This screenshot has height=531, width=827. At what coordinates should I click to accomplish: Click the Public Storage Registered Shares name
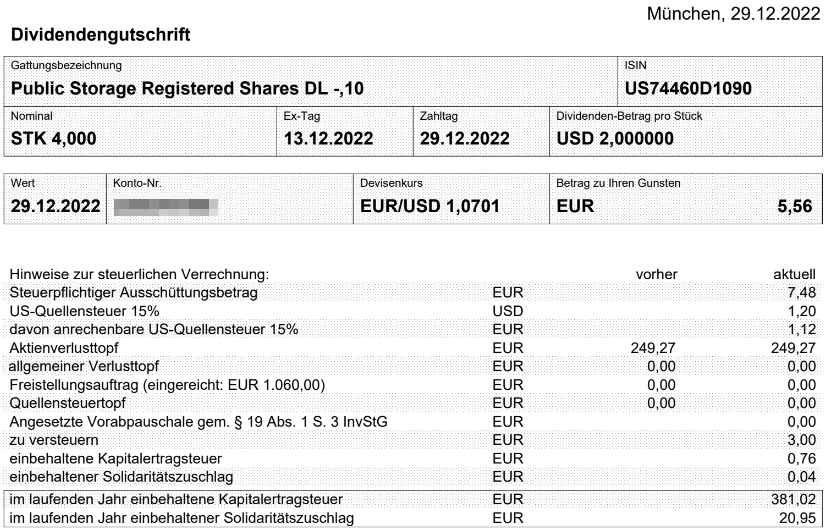pos(187,88)
